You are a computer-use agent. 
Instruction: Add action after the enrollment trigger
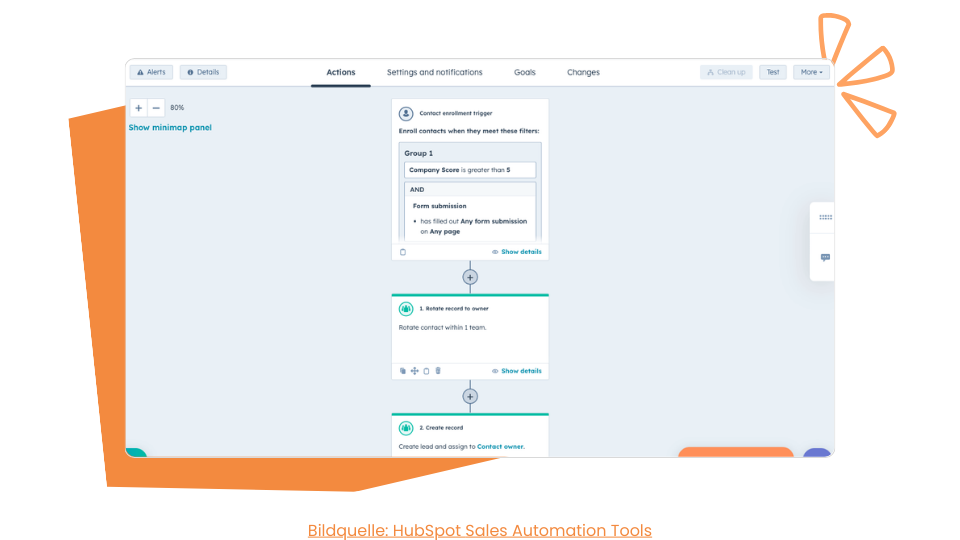click(x=470, y=277)
